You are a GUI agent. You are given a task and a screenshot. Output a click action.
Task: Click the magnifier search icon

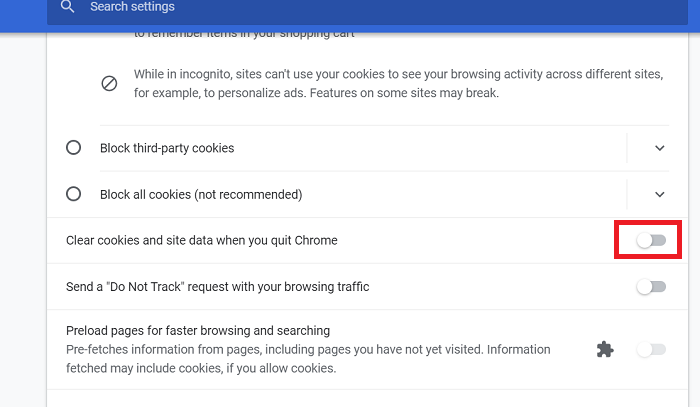(x=67, y=7)
